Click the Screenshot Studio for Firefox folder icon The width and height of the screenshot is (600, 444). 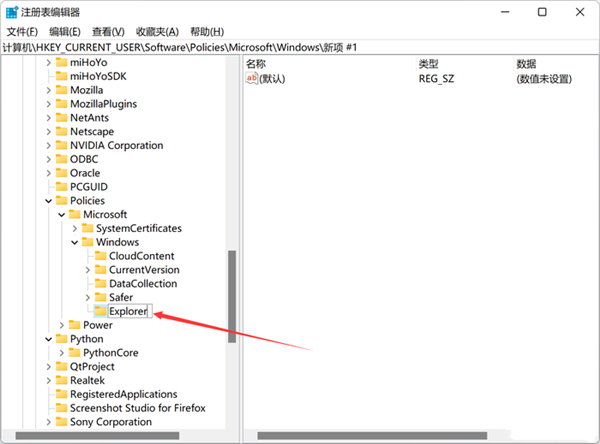[x=60, y=408]
